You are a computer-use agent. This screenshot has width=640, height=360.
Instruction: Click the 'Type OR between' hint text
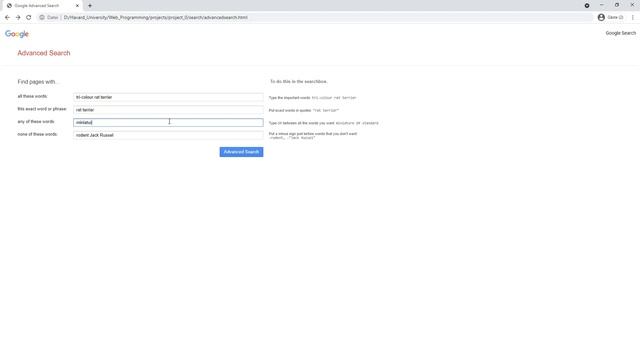323,123
